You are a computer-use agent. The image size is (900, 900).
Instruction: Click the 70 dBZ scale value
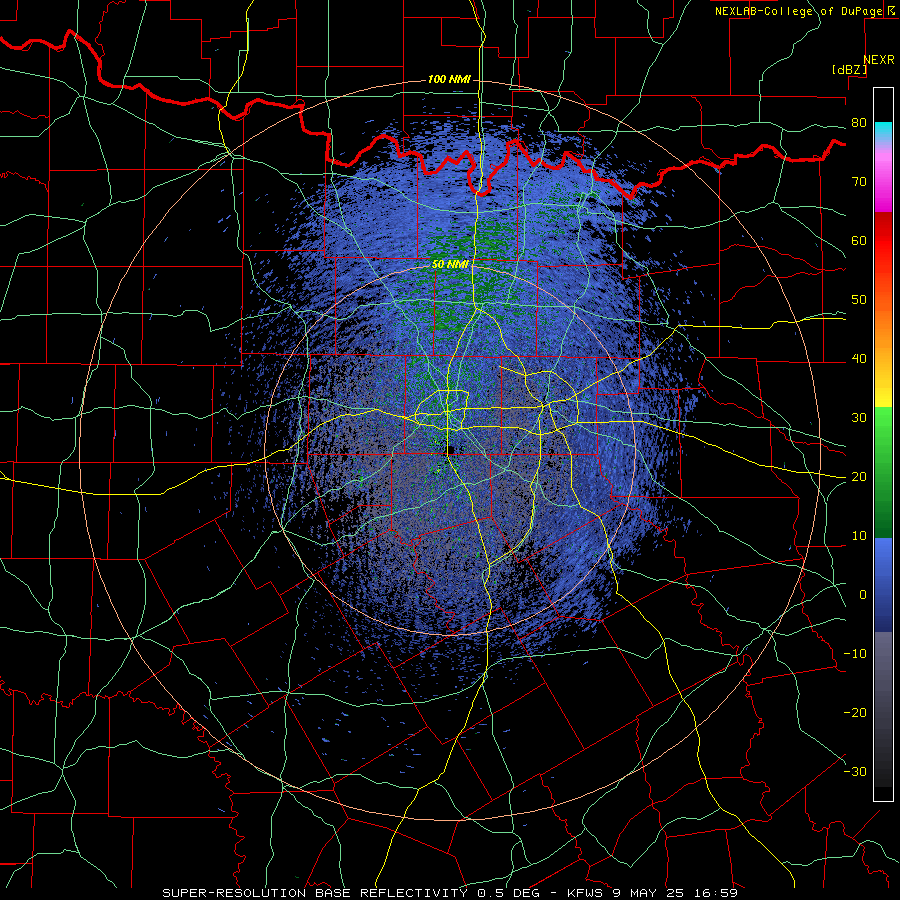[859, 181]
